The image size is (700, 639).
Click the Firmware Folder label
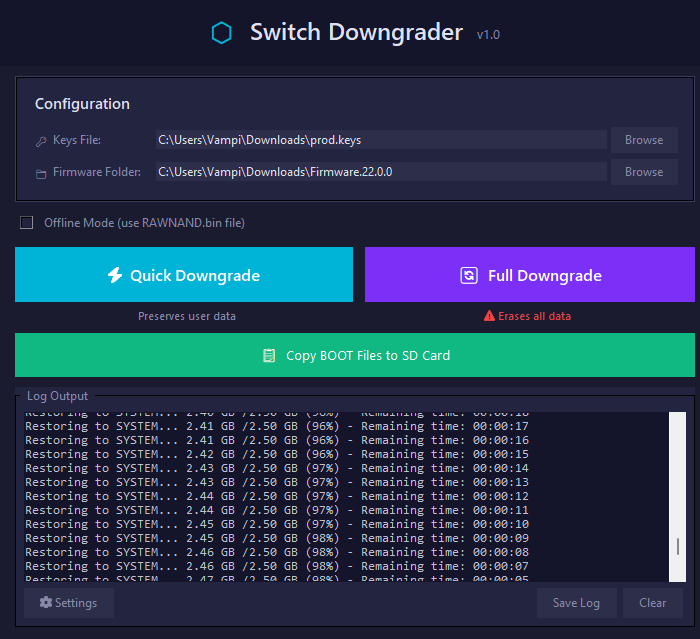coord(97,172)
